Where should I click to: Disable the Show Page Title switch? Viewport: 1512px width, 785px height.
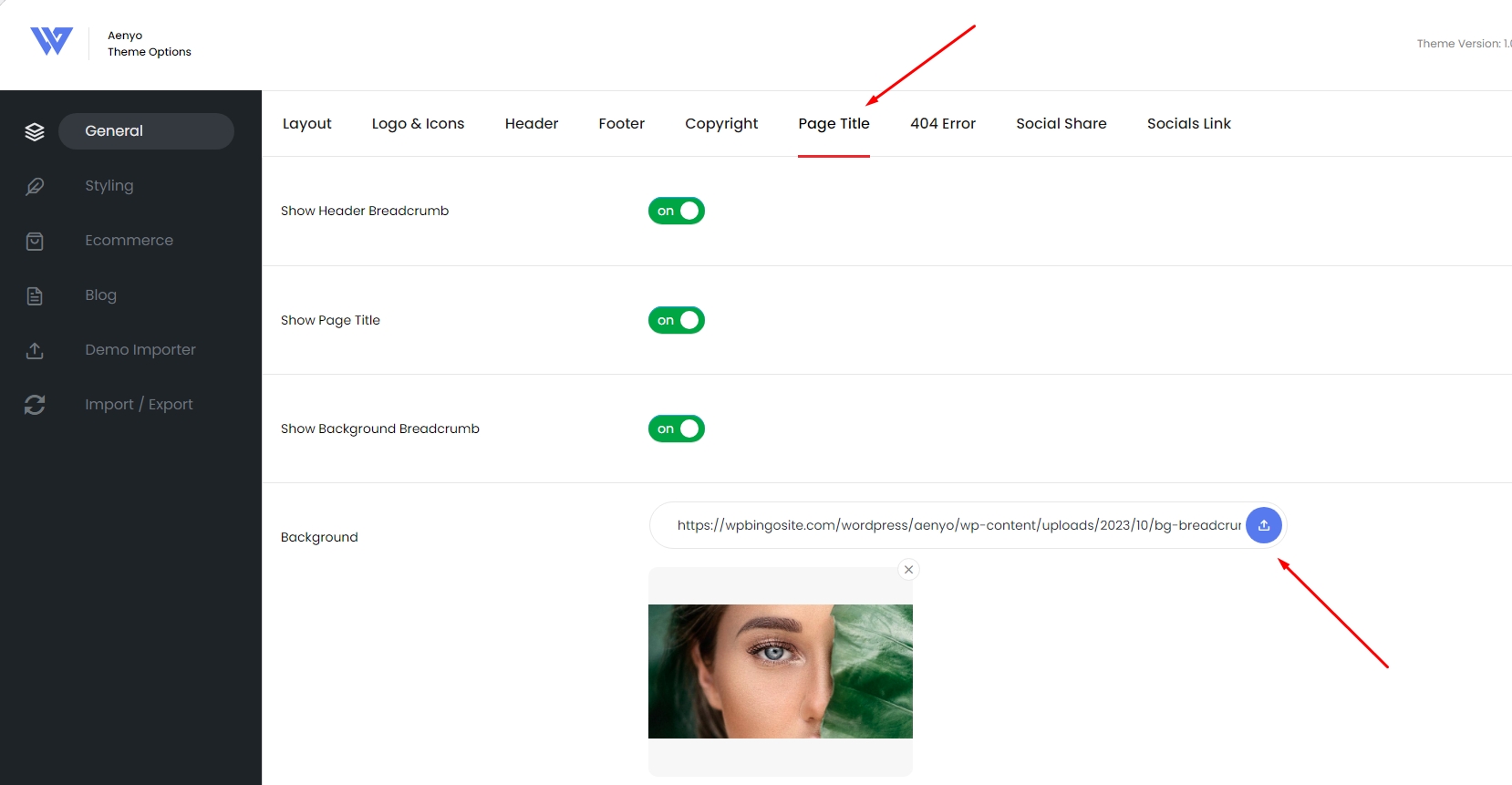[x=677, y=320]
